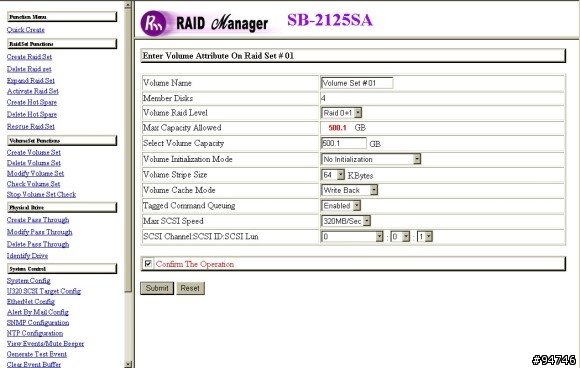This screenshot has height=368, width=580.
Task: Open the Volume Raid Level dropdown
Action: tap(341, 113)
